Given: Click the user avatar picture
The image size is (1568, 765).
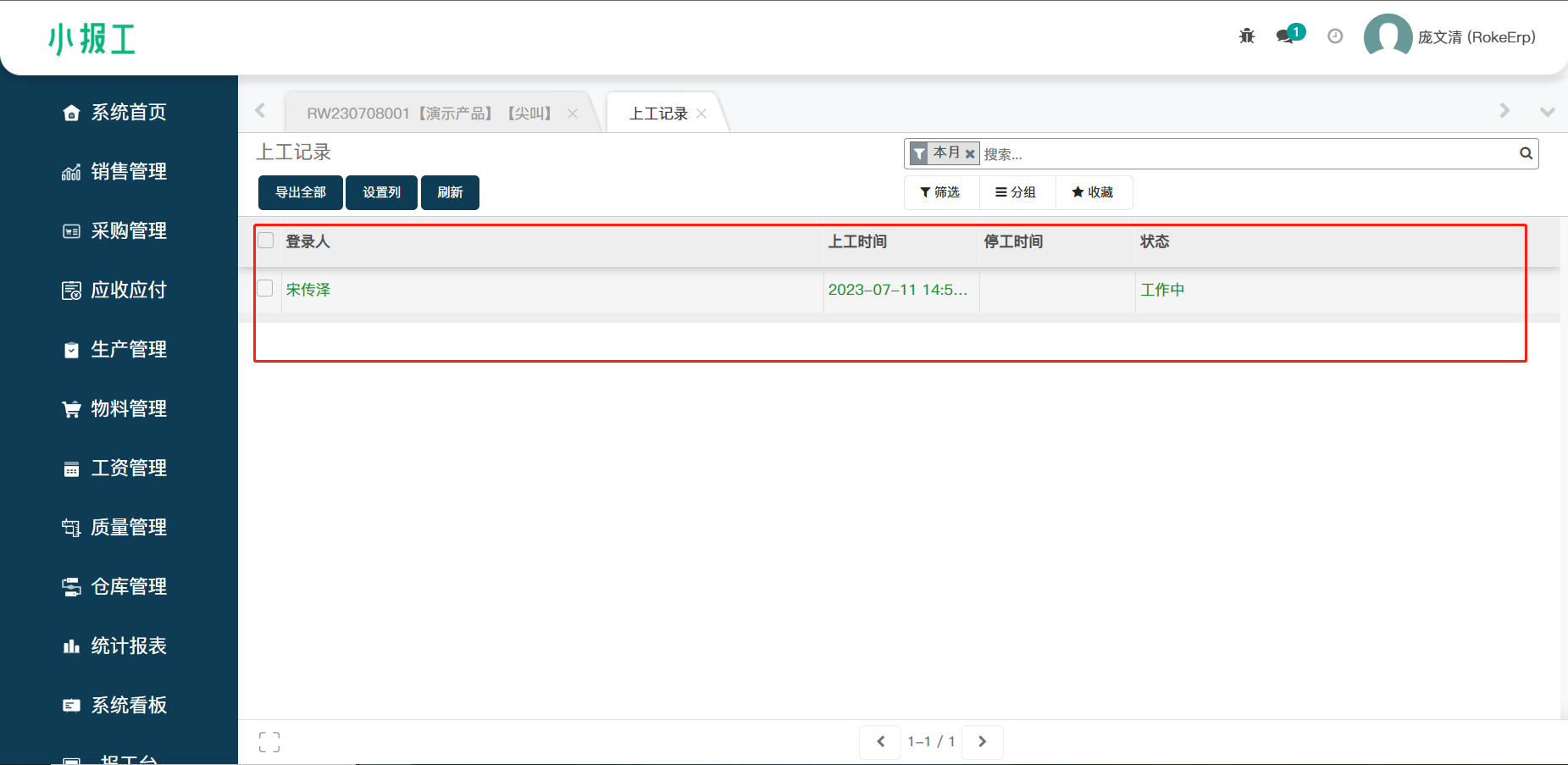Looking at the screenshot, I should [1388, 36].
